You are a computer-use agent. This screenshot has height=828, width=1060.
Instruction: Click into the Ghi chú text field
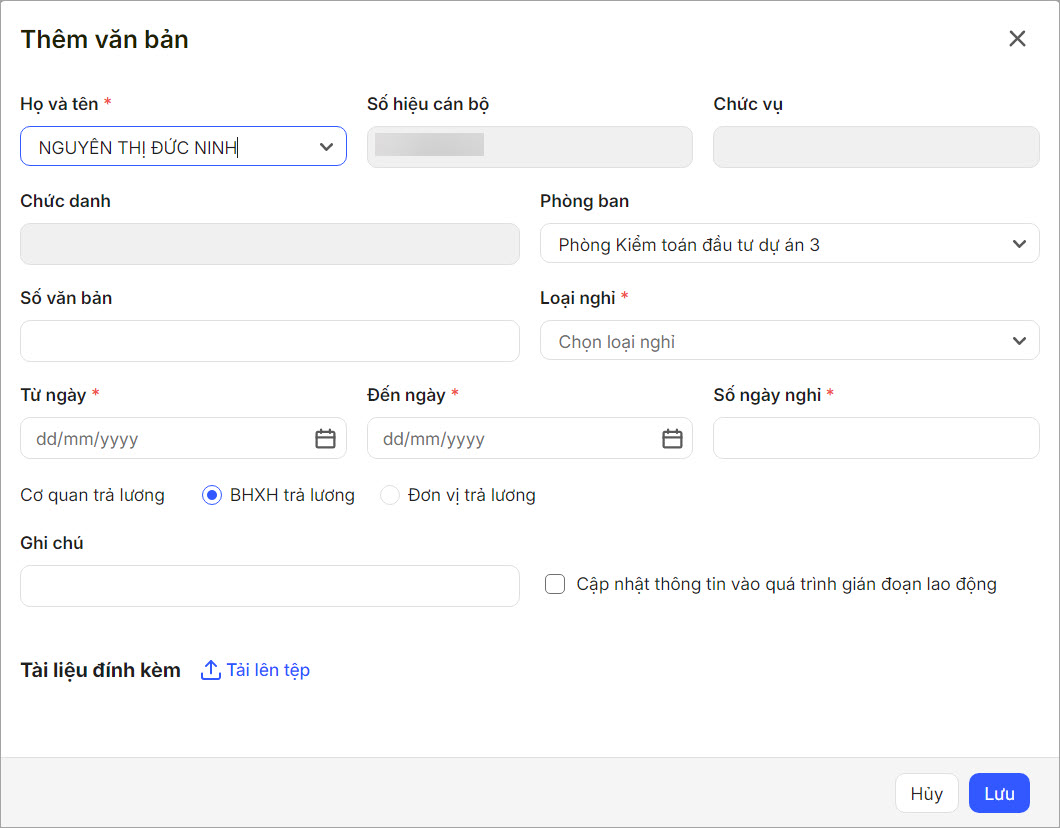pyautogui.click(x=269, y=586)
